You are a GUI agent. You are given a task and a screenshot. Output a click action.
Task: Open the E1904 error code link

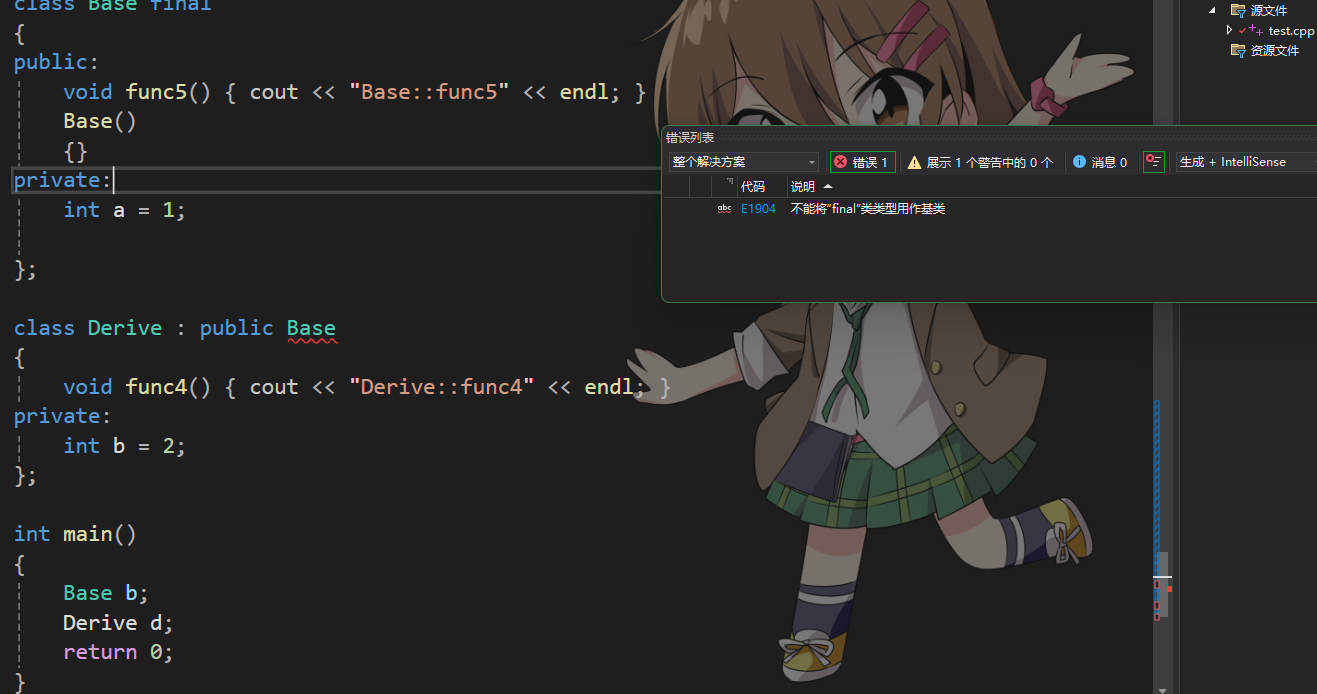coord(758,209)
